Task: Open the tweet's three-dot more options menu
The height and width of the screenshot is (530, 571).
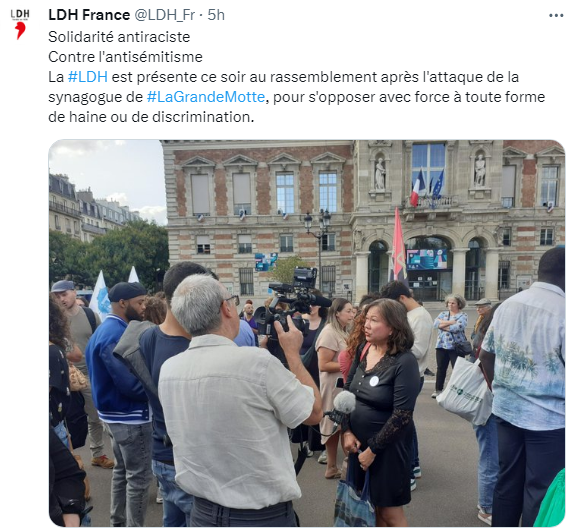Action: click(556, 16)
